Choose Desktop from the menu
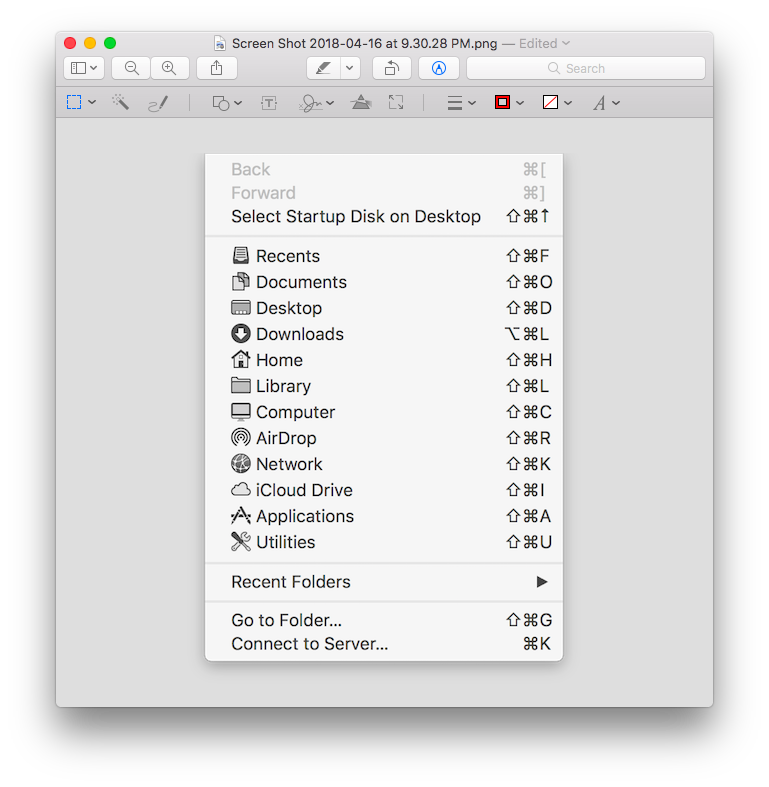This screenshot has height=787, width=769. coord(384,308)
